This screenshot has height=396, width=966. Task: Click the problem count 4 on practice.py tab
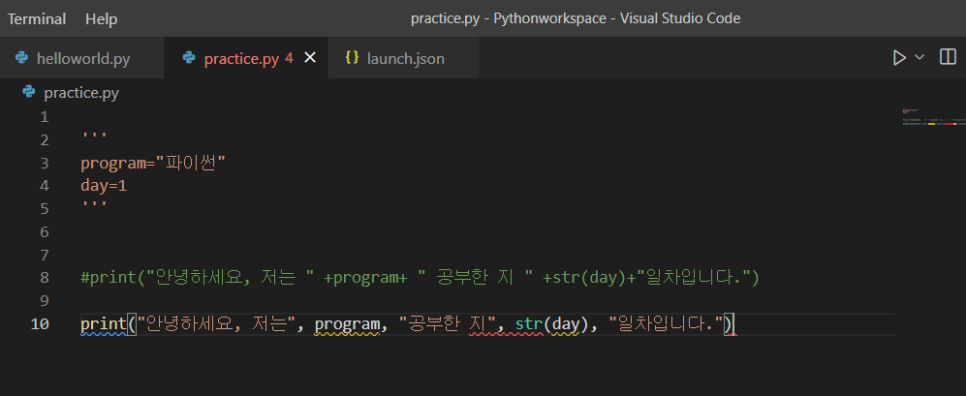[289, 59]
